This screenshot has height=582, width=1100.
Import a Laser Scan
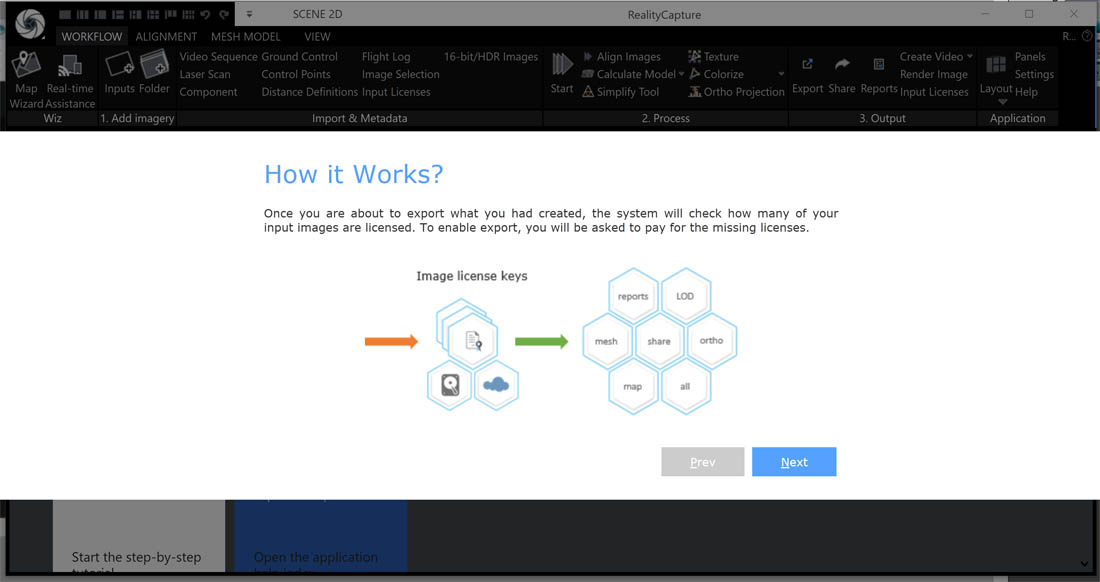205,74
